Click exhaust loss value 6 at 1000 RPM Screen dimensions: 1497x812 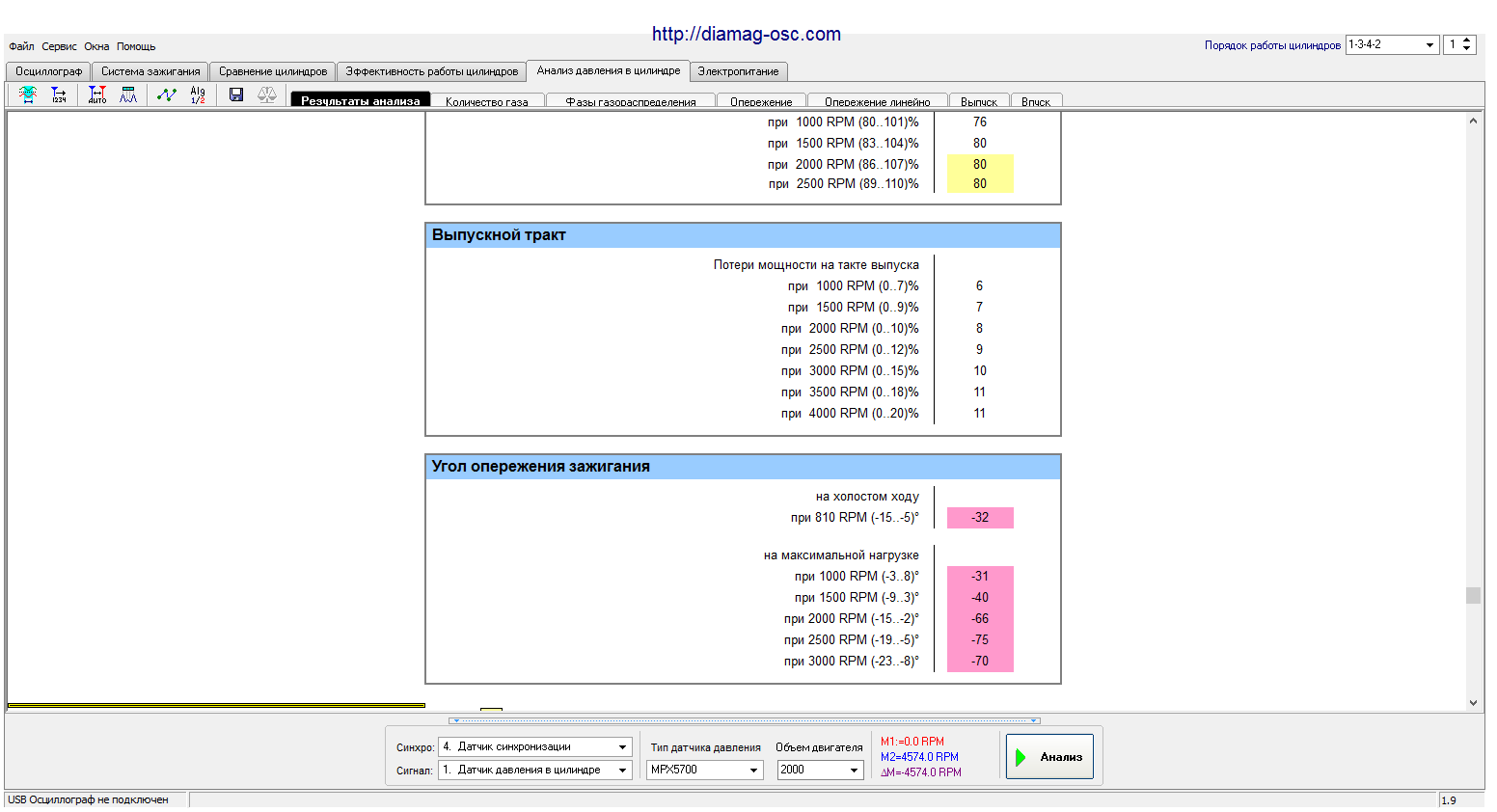tap(979, 286)
